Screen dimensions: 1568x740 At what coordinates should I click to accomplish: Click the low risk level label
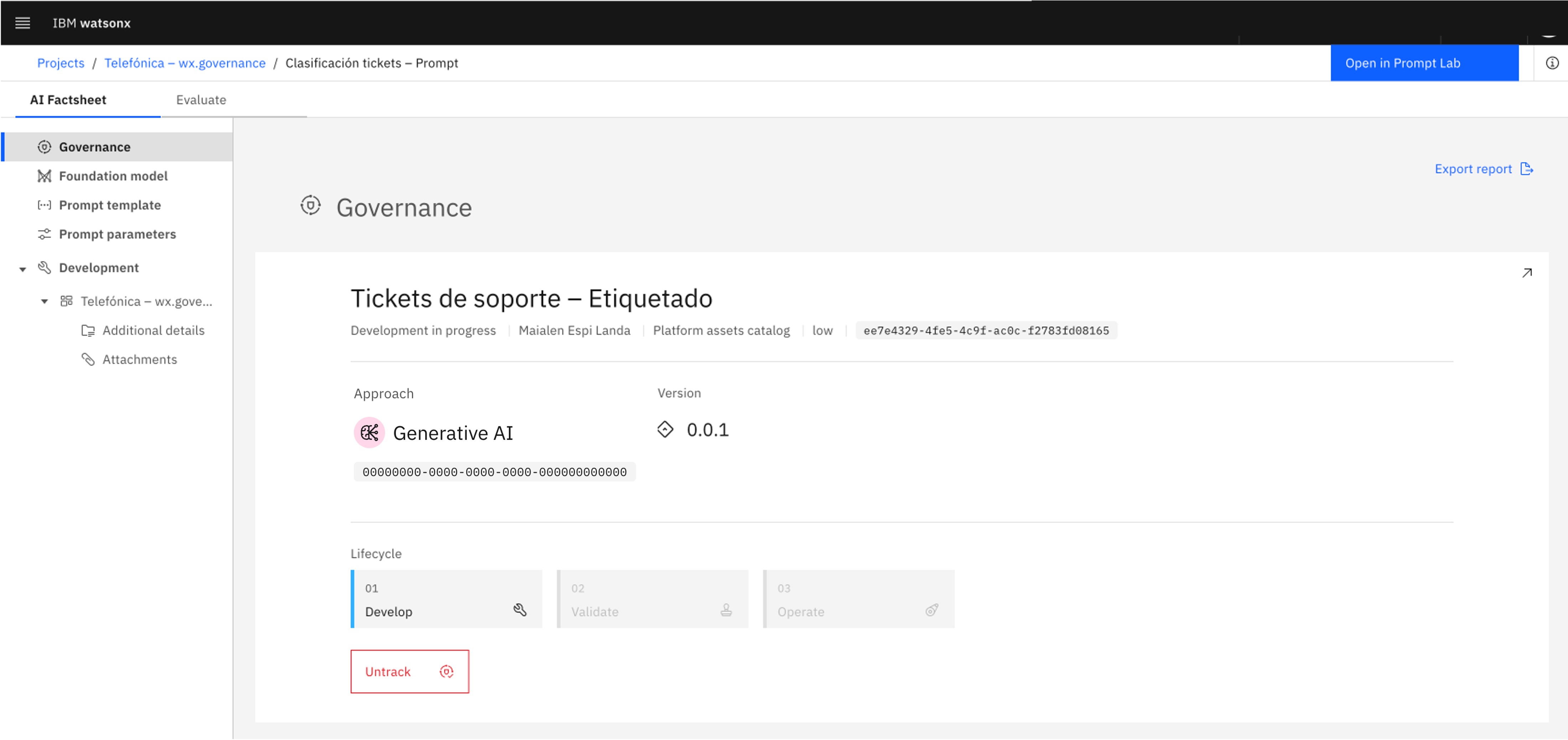[x=822, y=331]
